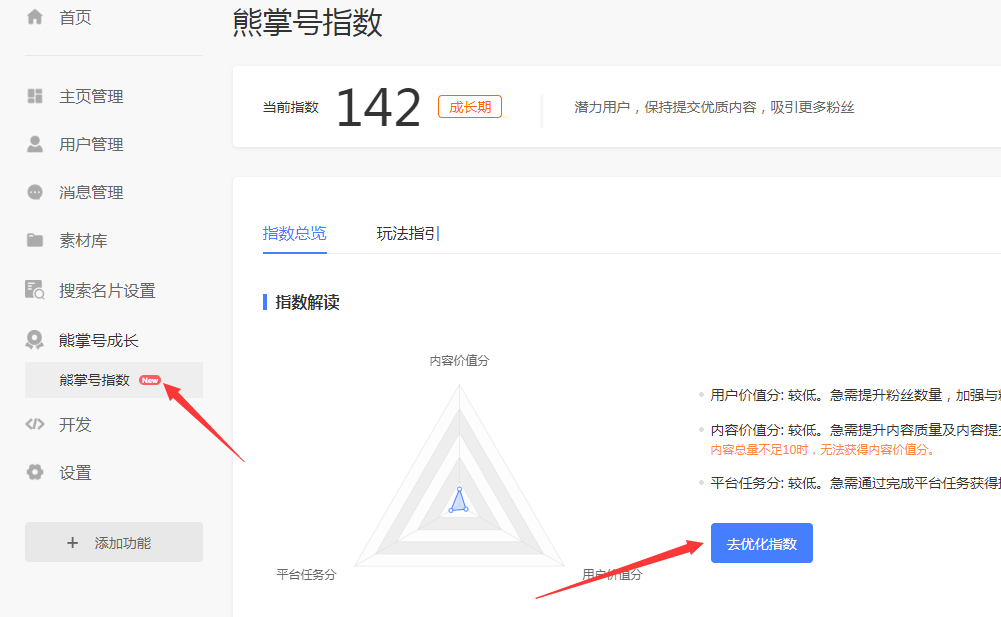
Task: Open 设置 via the gear icon
Action: [x=35, y=472]
